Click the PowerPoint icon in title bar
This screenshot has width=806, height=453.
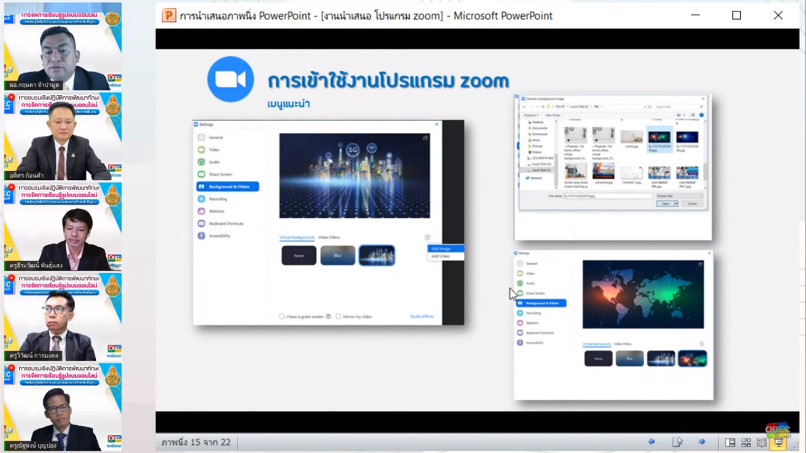point(169,15)
